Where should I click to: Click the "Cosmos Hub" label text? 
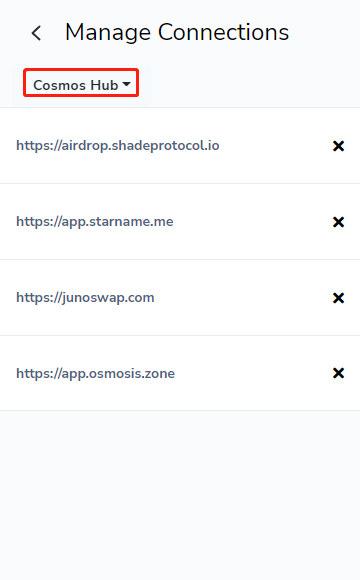(x=76, y=85)
